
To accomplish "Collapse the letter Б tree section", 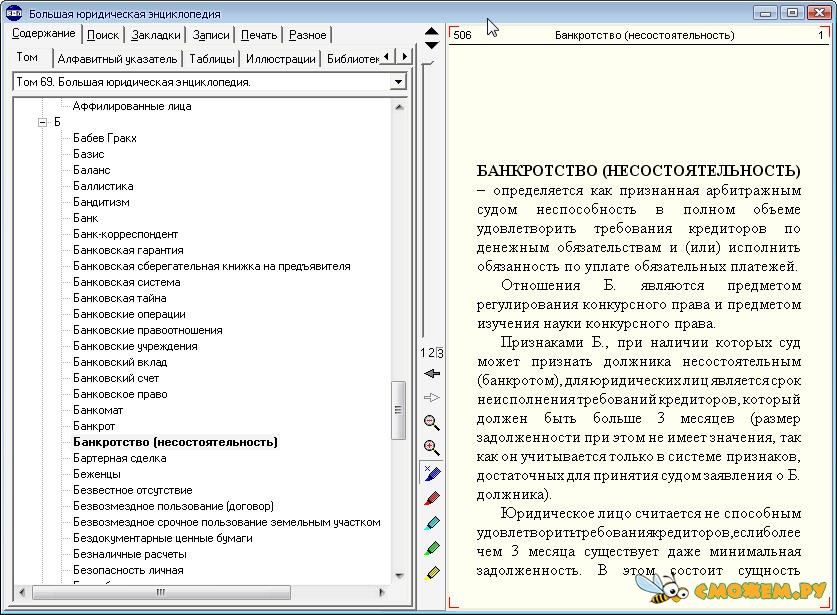I will pyautogui.click(x=43, y=122).
